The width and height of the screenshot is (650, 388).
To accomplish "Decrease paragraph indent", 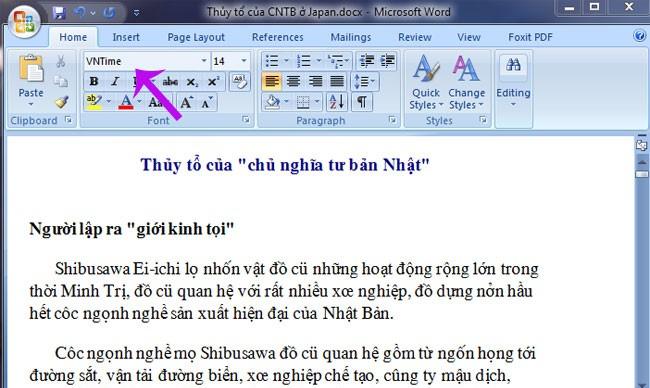I will click(366, 61).
